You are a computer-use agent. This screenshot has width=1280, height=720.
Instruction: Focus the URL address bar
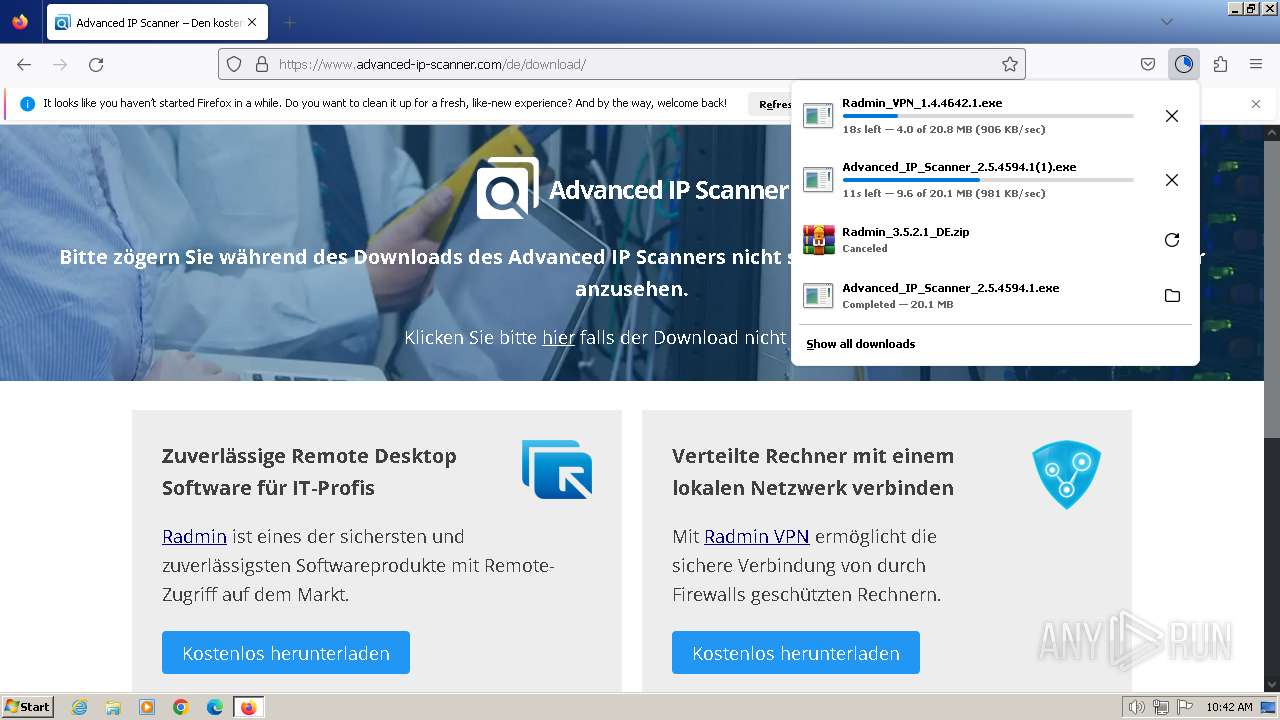(622, 64)
